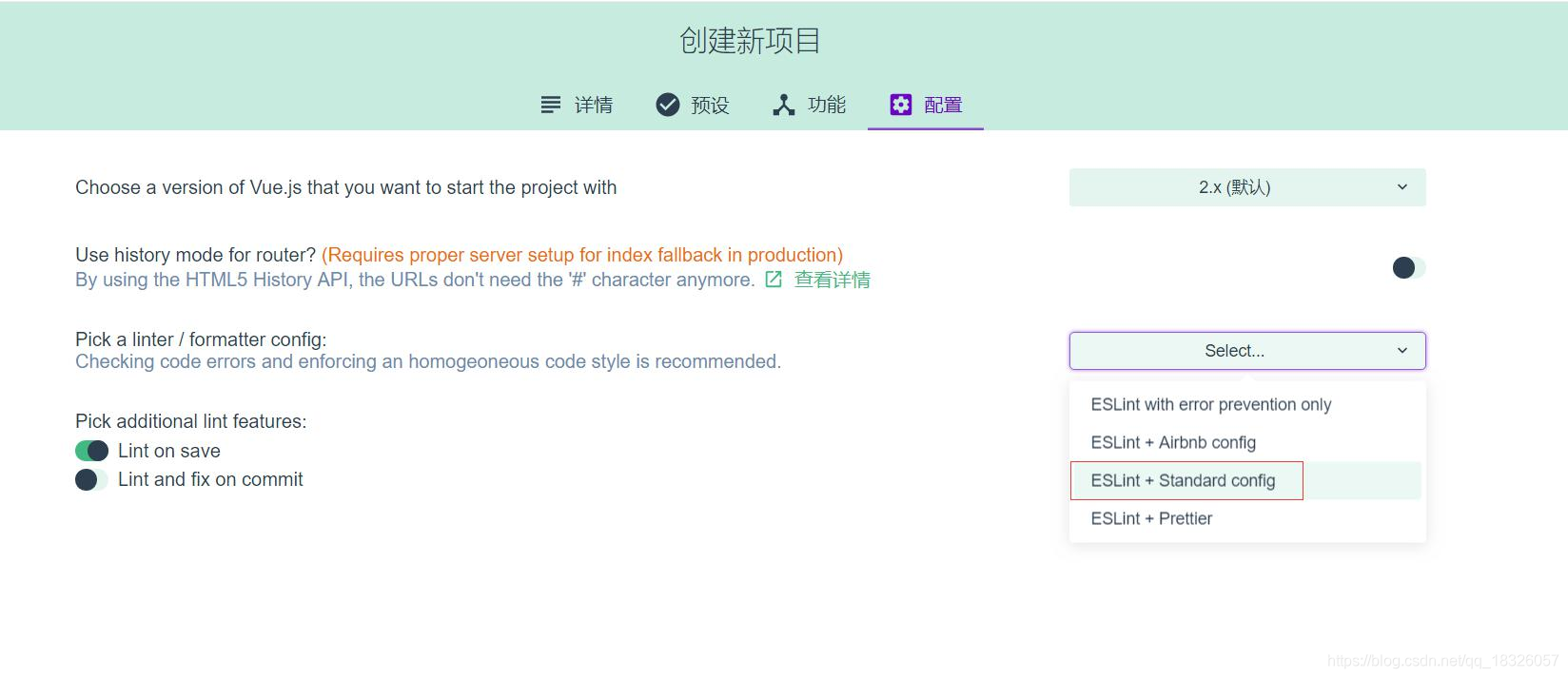Image resolution: width=1568 pixels, height=678 pixels.
Task: Select the ESLint + Prettier option
Action: (x=1151, y=517)
